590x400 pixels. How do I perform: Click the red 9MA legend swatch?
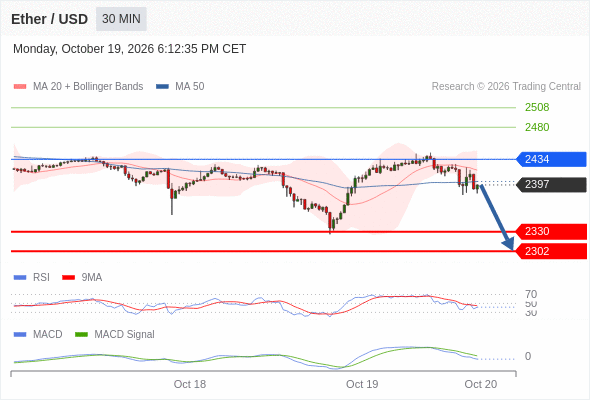[68, 278]
